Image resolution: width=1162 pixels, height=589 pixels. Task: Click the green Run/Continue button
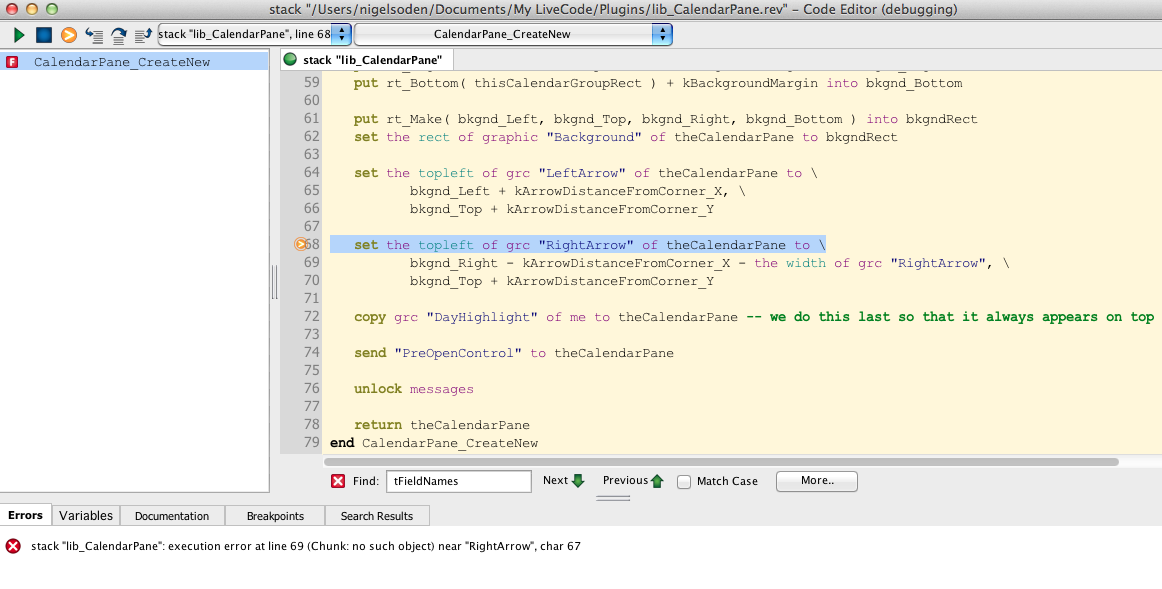(19, 35)
